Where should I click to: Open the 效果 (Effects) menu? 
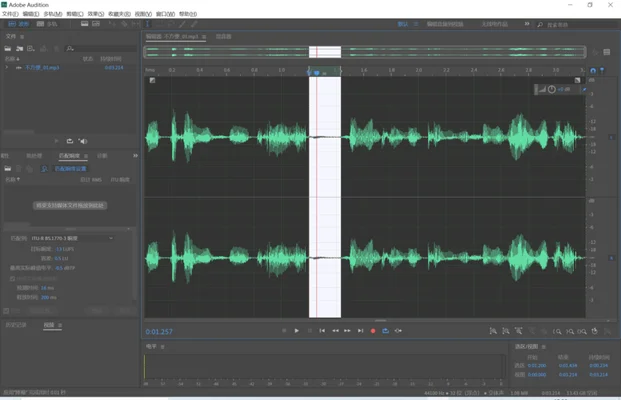[x=96, y=14]
